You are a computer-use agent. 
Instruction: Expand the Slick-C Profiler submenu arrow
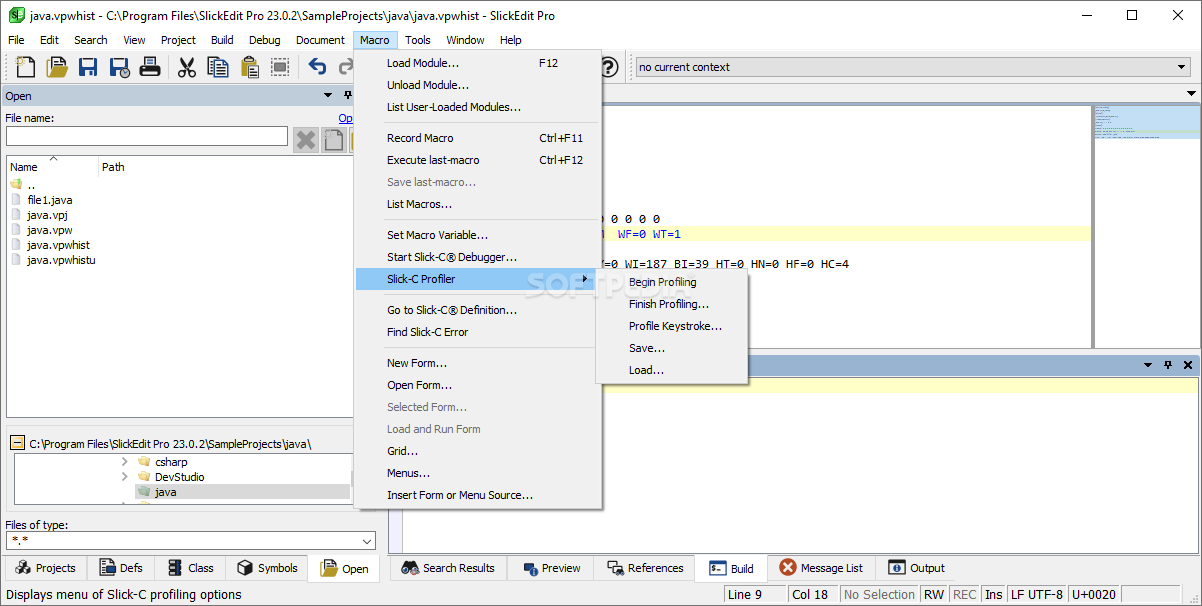click(586, 279)
